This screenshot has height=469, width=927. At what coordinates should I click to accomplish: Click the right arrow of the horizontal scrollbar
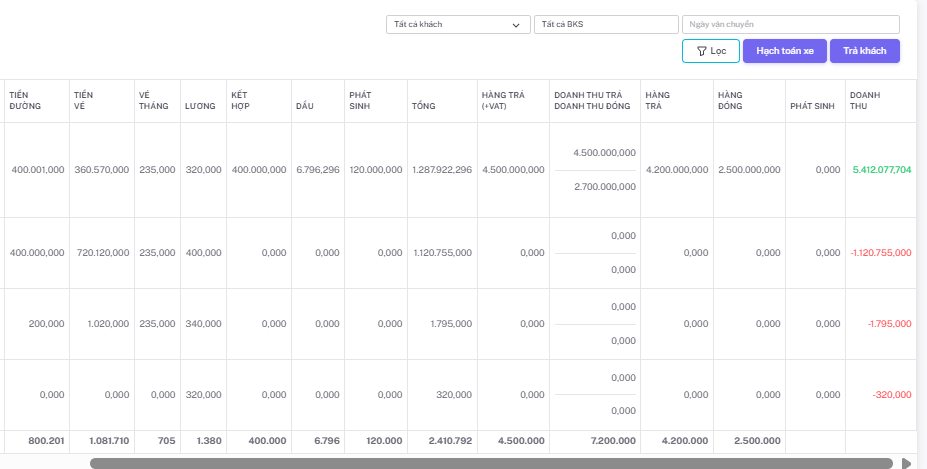pos(906,463)
